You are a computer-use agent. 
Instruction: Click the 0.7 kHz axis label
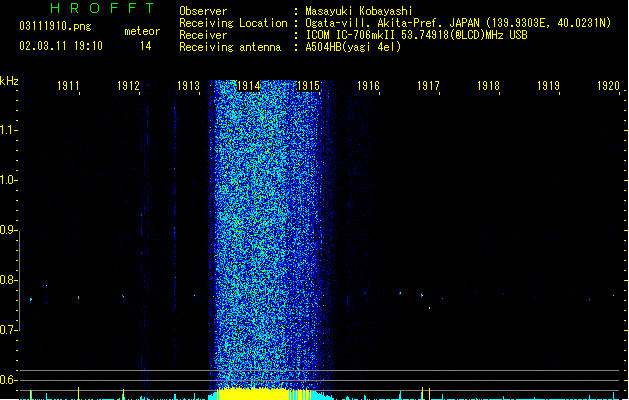click(8, 330)
